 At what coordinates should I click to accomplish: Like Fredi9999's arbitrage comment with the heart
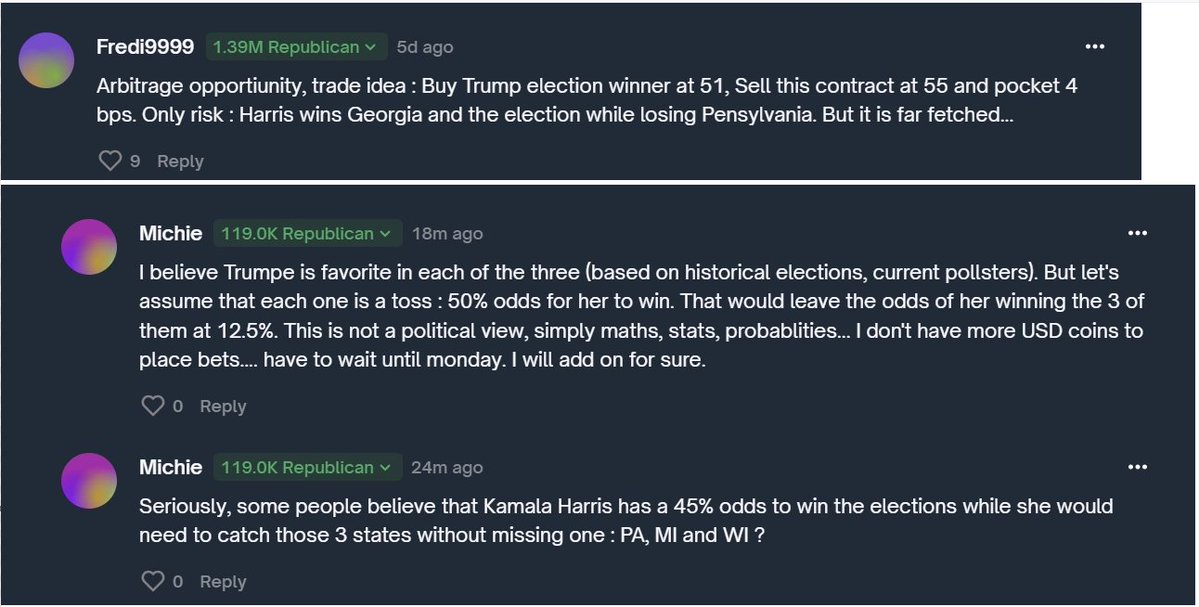point(110,161)
